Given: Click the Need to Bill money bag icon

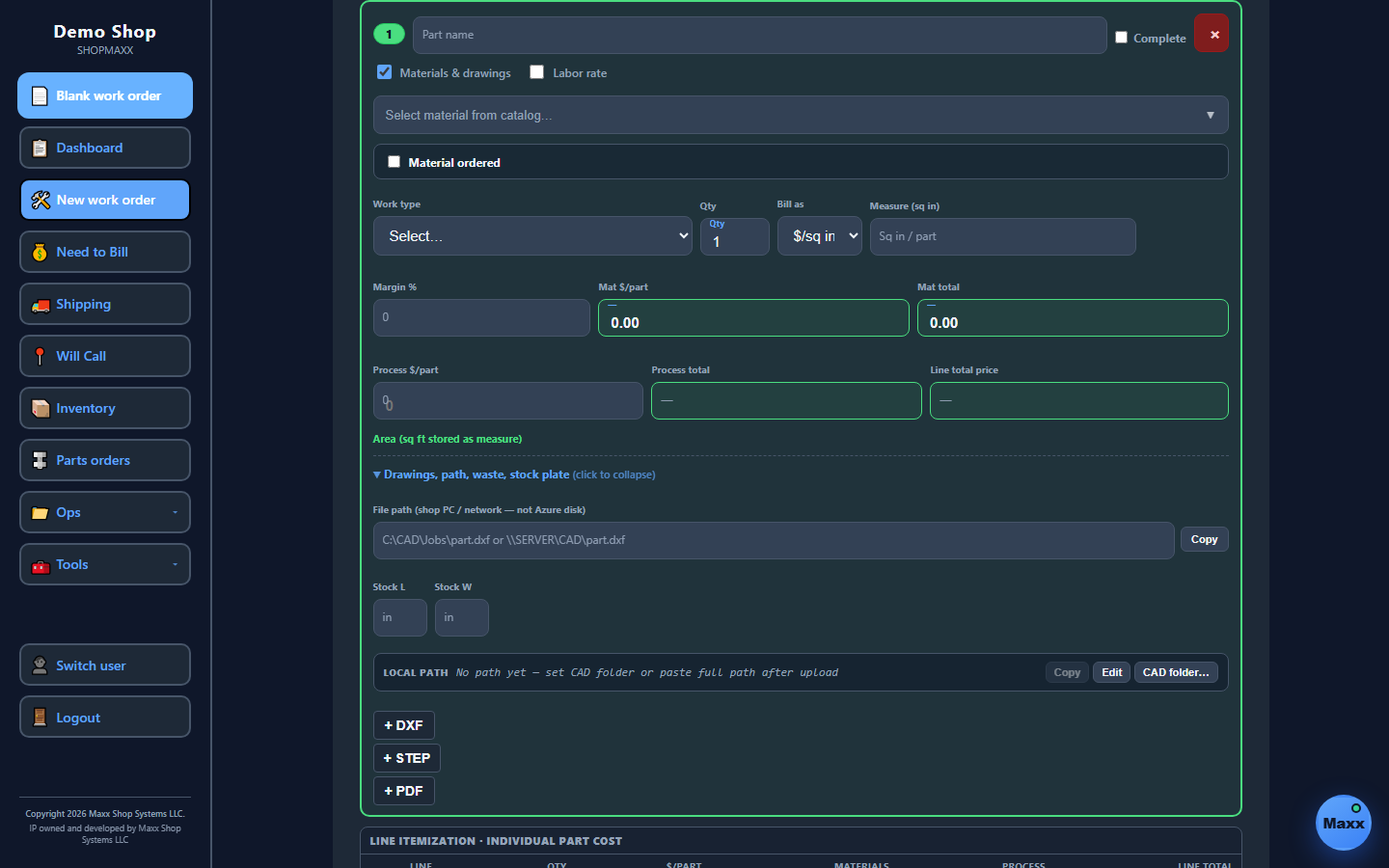Looking at the screenshot, I should coord(40,252).
